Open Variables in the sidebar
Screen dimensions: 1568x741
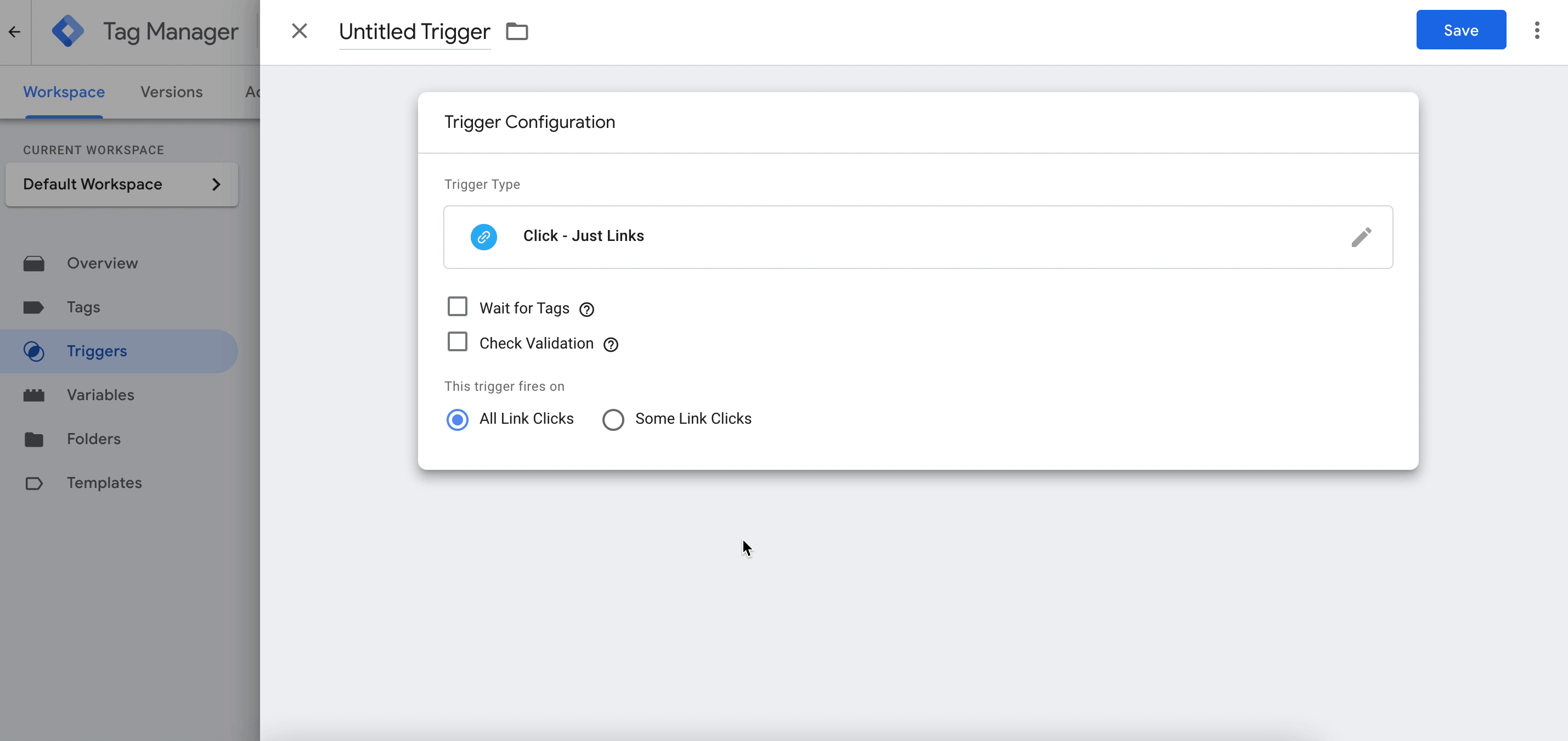(100, 395)
